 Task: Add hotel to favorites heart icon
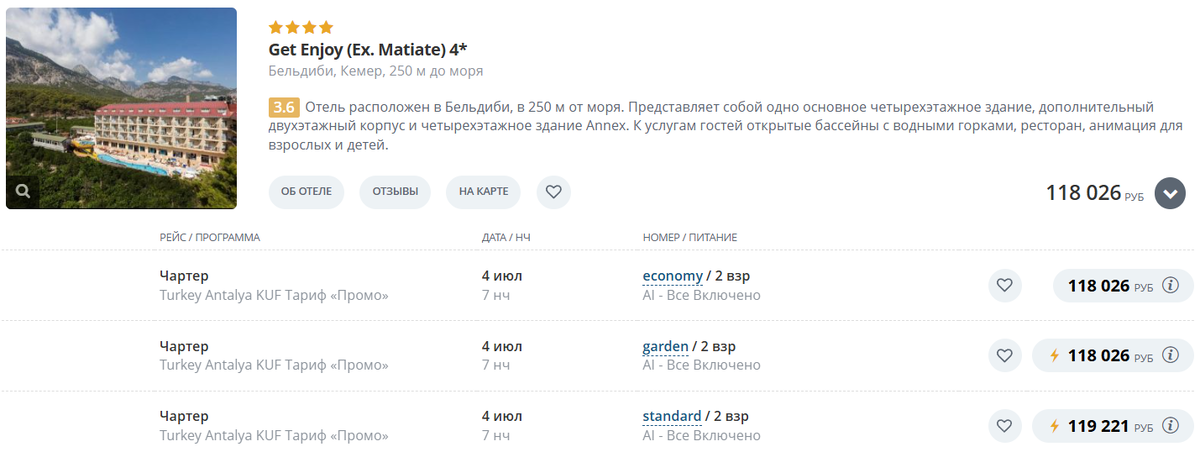coord(553,192)
